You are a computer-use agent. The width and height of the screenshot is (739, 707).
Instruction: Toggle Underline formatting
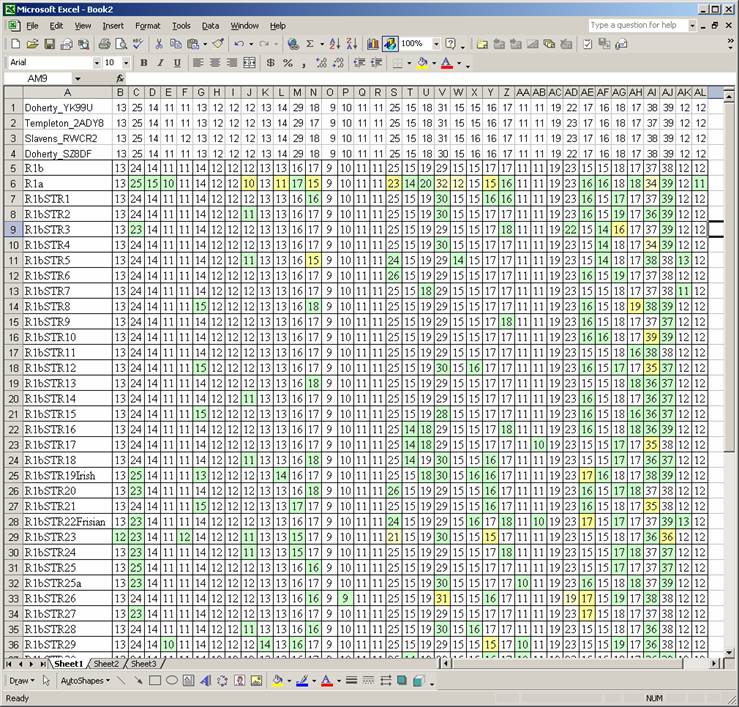(177, 63)
